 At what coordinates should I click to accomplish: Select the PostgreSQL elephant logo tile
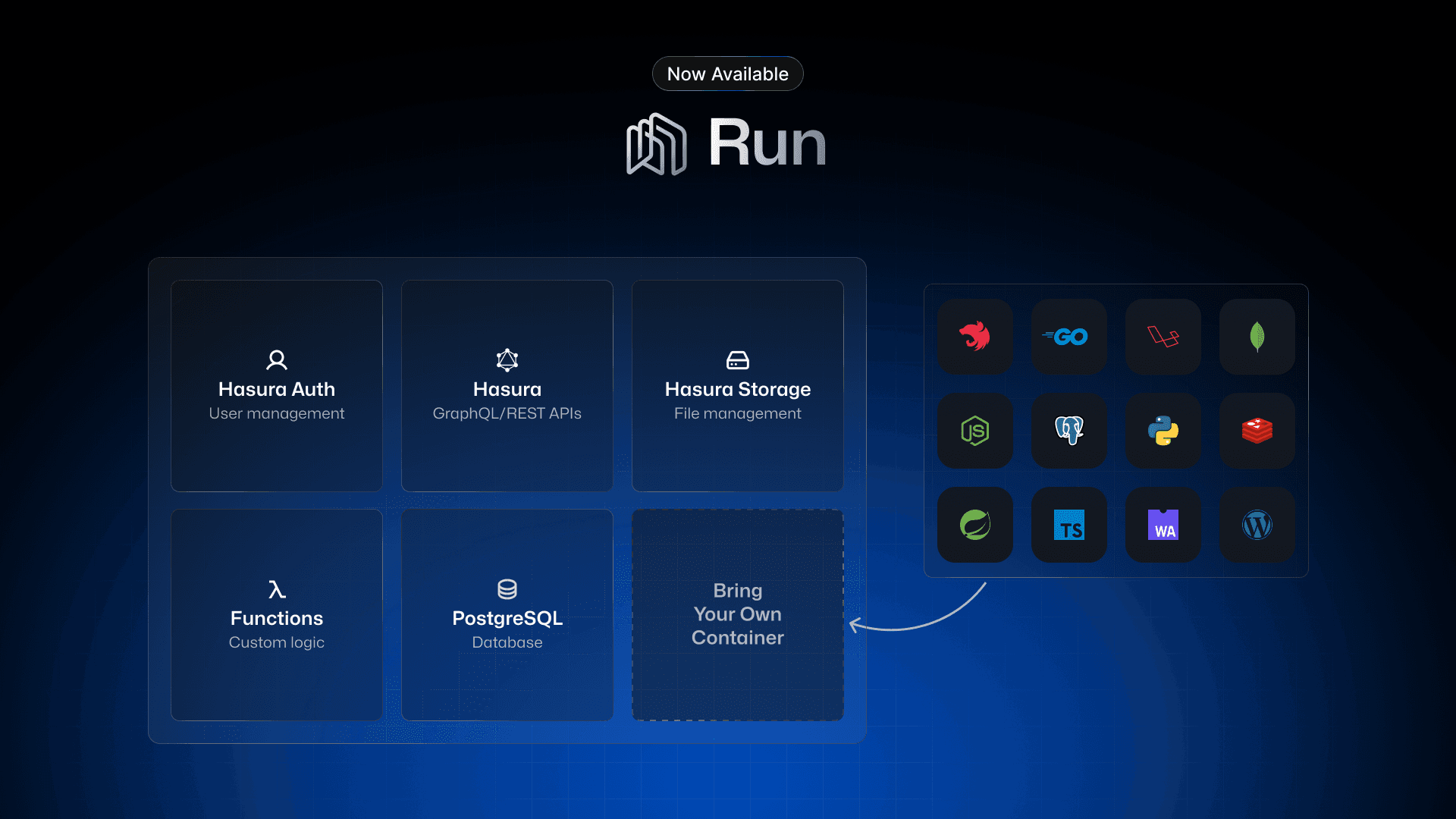coord(1068,431)
